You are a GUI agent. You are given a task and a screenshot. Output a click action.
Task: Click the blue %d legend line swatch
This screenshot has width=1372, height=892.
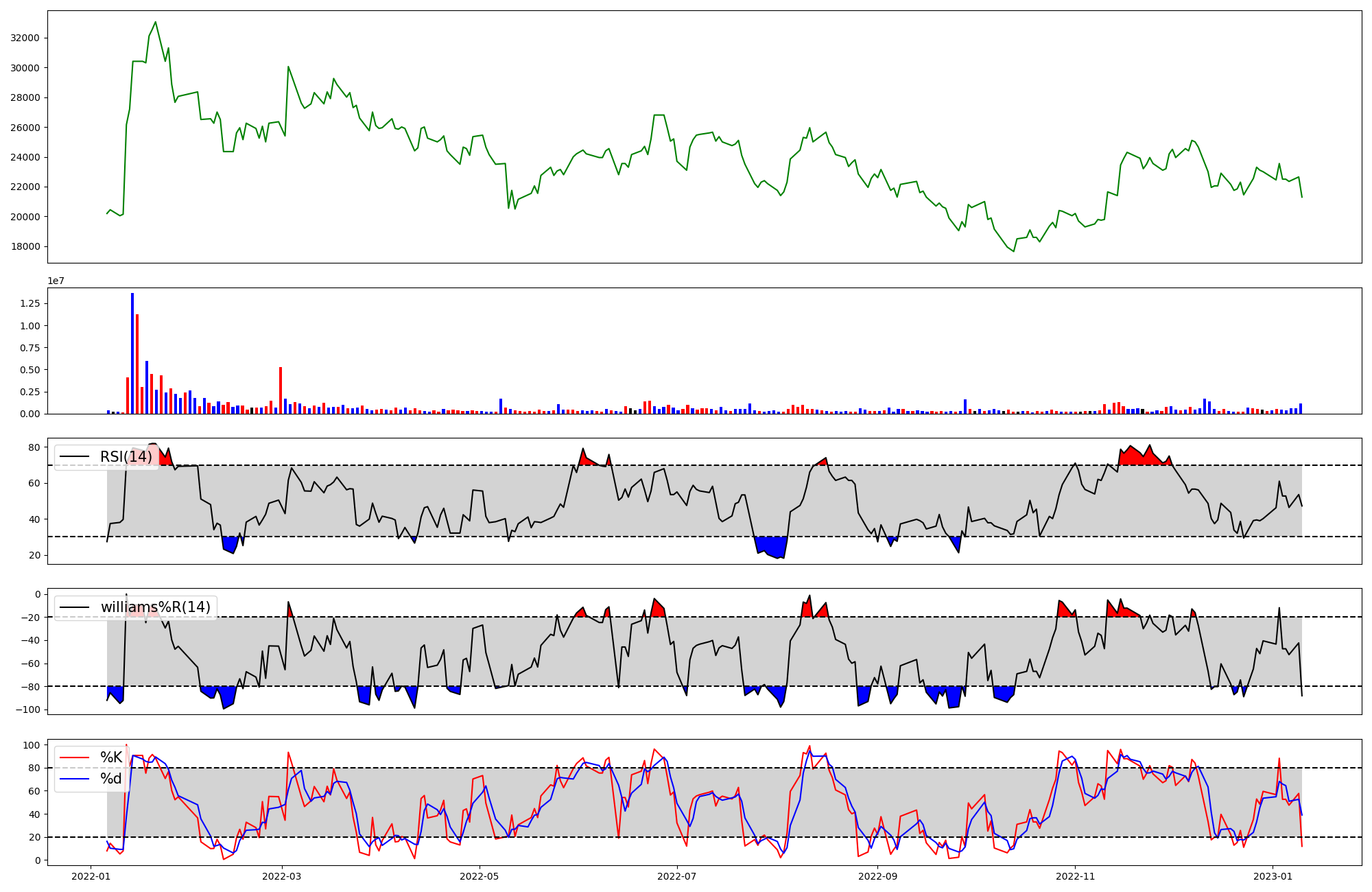pos(75,779)
